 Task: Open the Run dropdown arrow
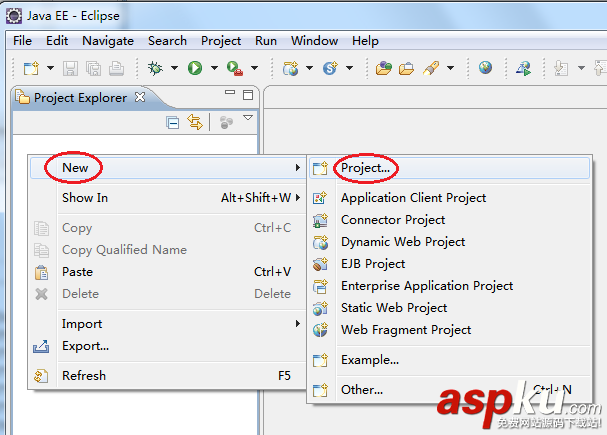214,68
